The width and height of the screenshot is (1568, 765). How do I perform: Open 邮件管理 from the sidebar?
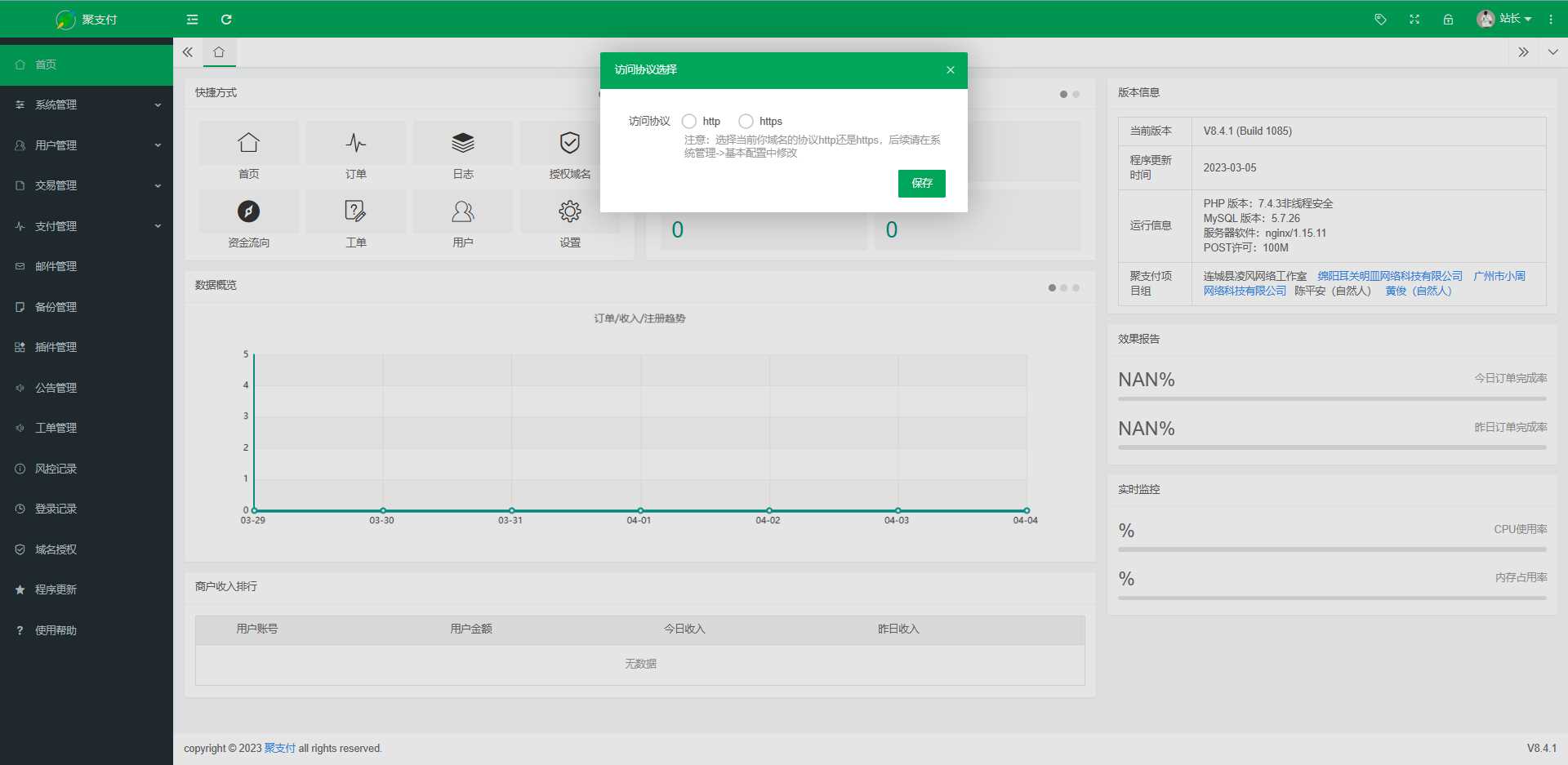click(x=87, y=266)
